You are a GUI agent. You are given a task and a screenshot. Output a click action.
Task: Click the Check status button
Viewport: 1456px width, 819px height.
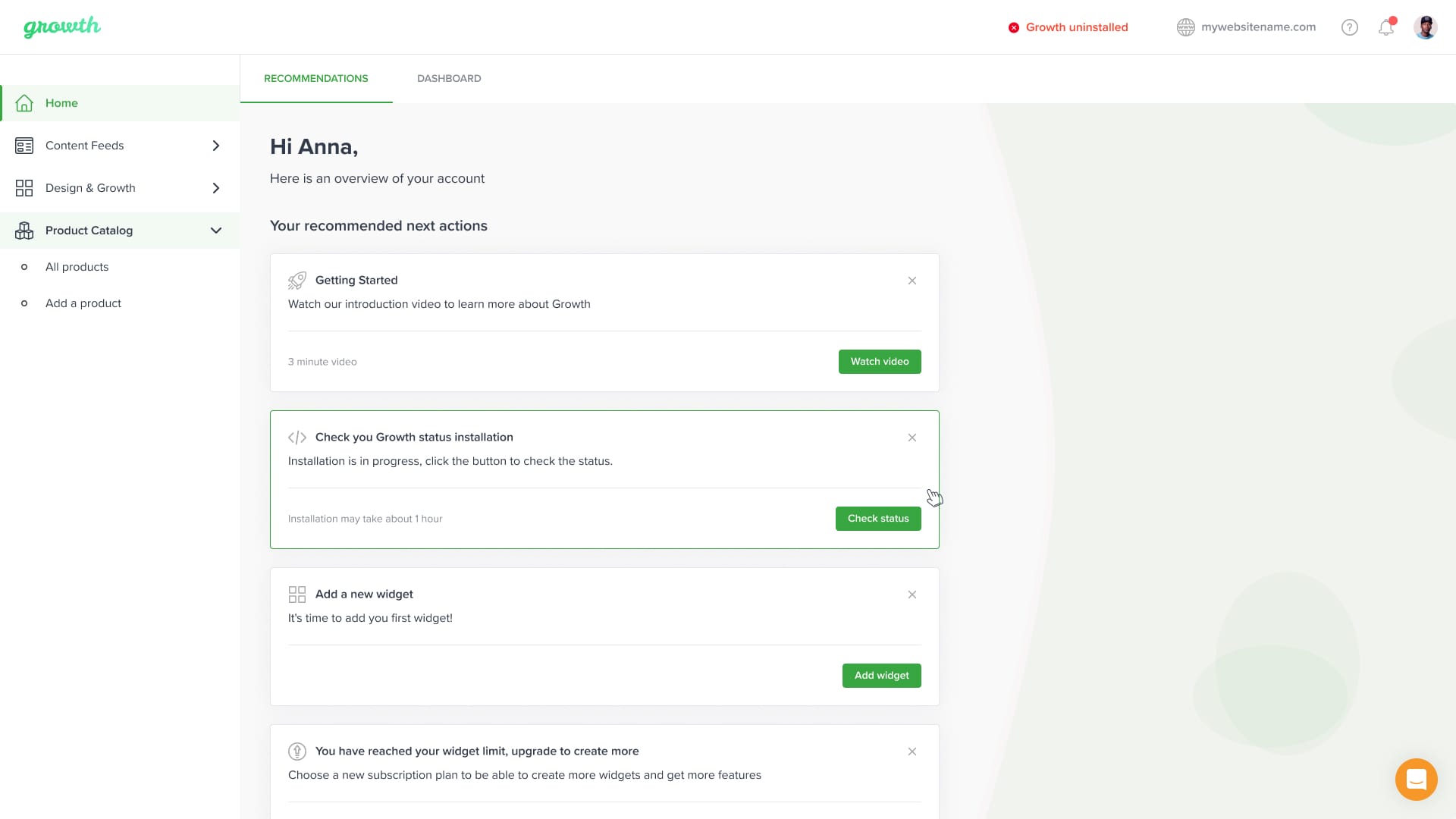click(x=878, y=519)
